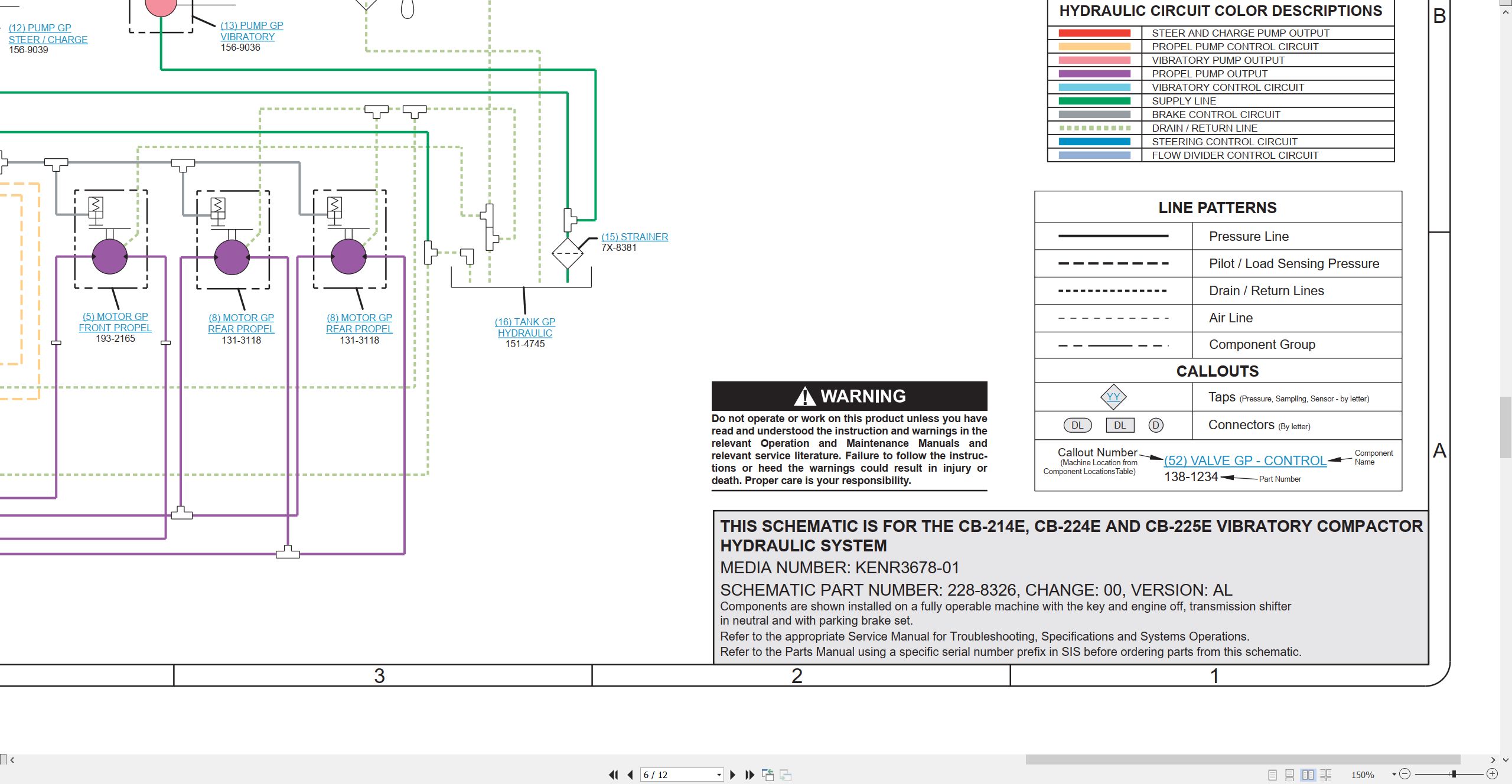Click the zoom in plus button

1492,774
